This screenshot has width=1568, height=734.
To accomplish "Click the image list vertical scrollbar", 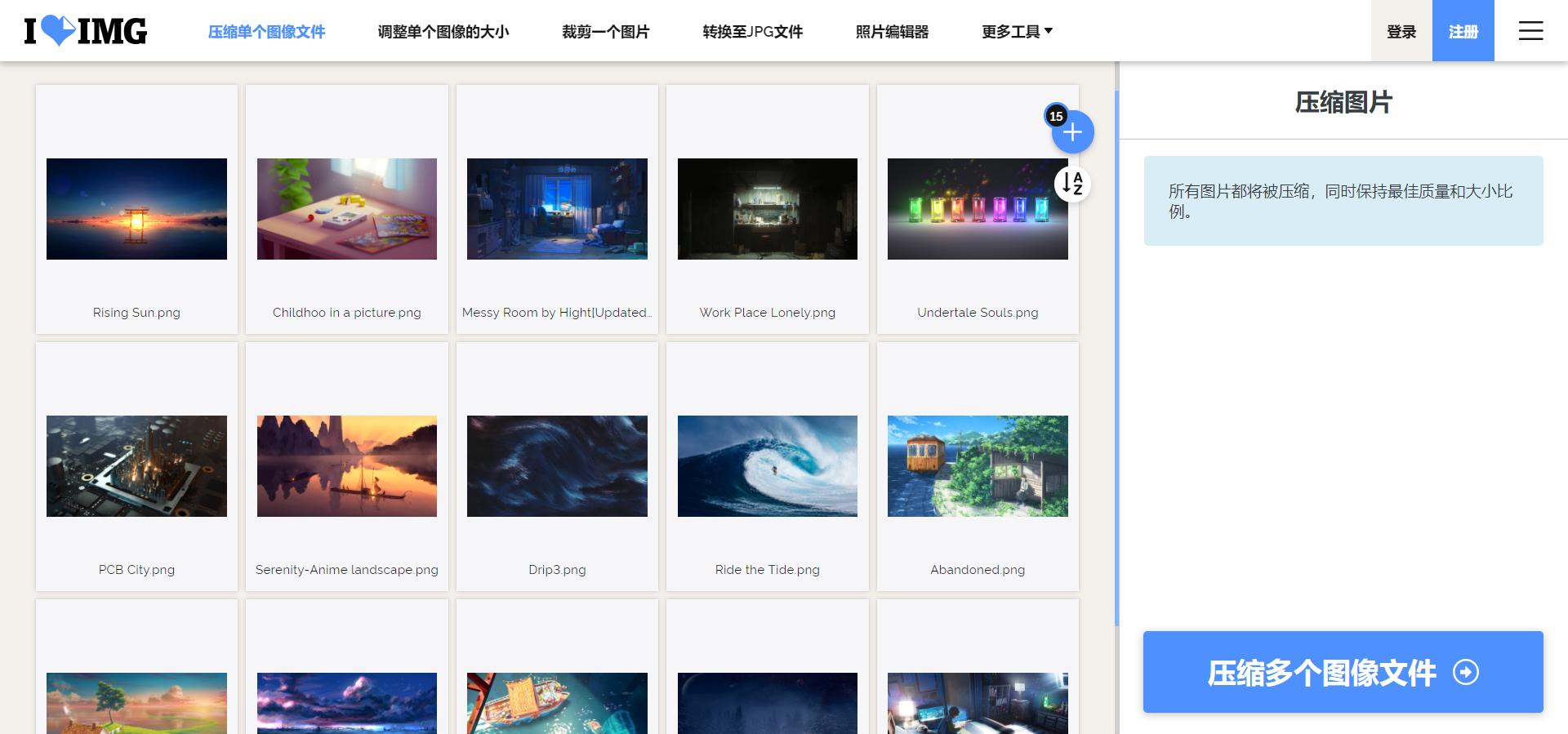I will tap(1117, 358).
